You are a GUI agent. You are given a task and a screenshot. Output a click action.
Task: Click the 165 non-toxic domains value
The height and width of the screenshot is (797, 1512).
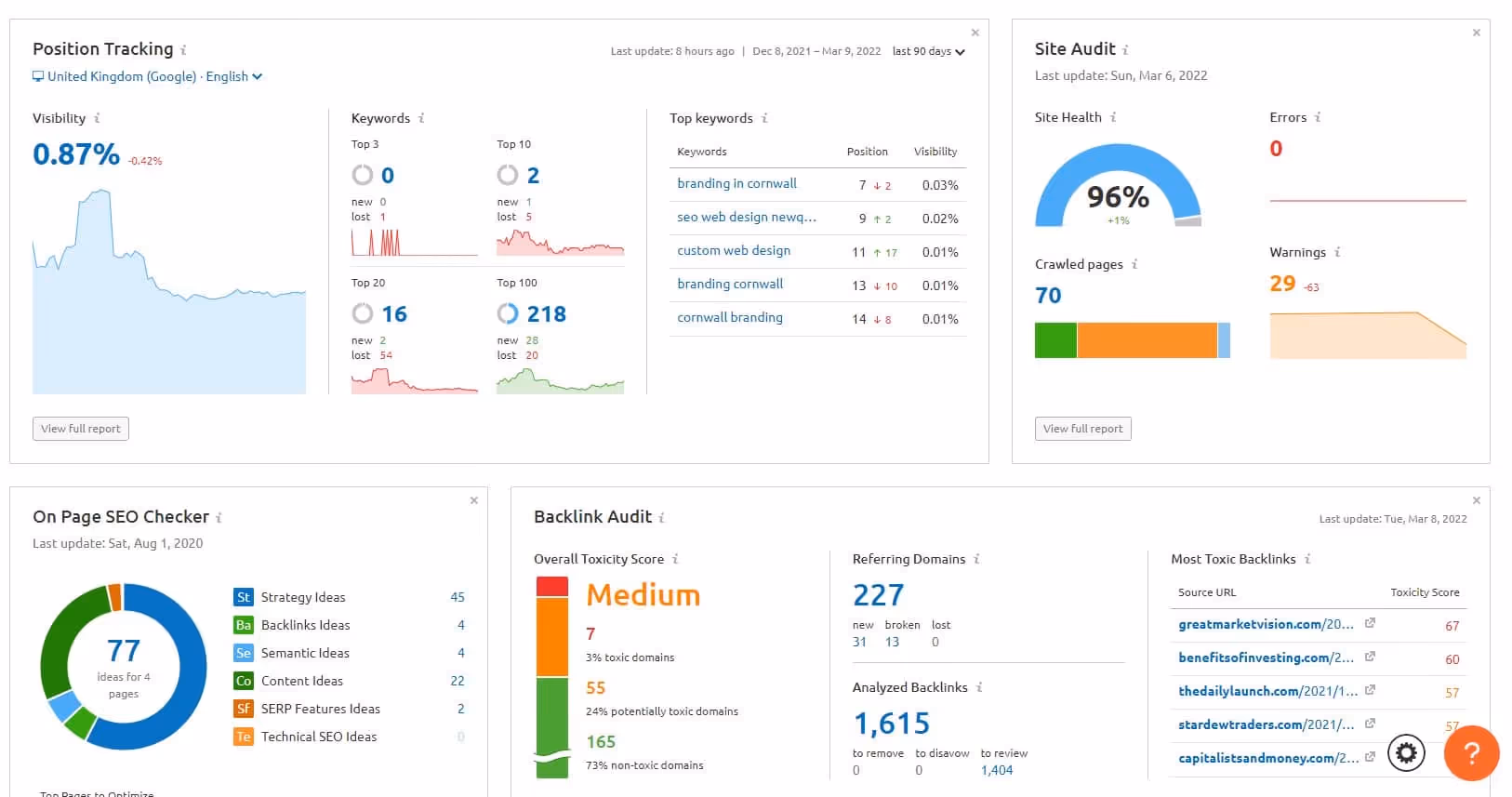[x=601, y=742]
